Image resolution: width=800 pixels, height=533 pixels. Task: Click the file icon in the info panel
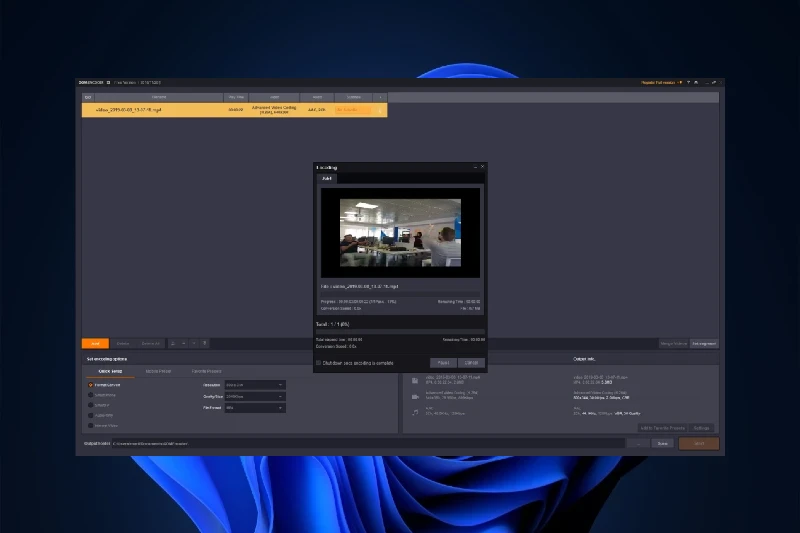pyautogui.click(x=415, y=380)
